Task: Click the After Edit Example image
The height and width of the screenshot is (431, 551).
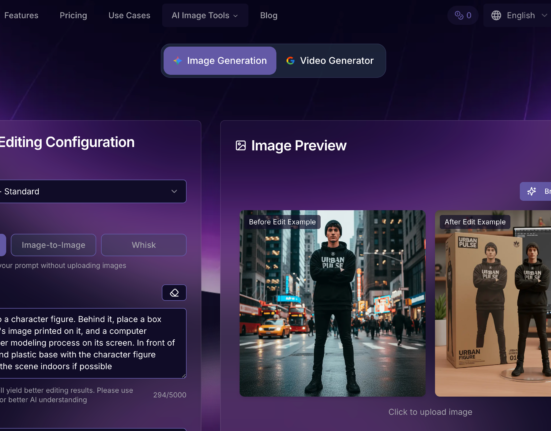Action: point(493,303)
